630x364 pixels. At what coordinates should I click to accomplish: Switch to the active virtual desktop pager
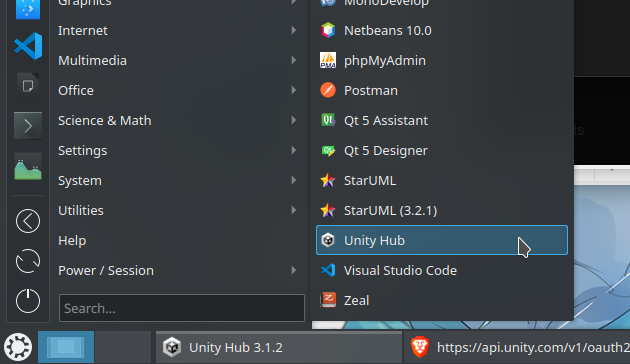click(x=66, y=347)
